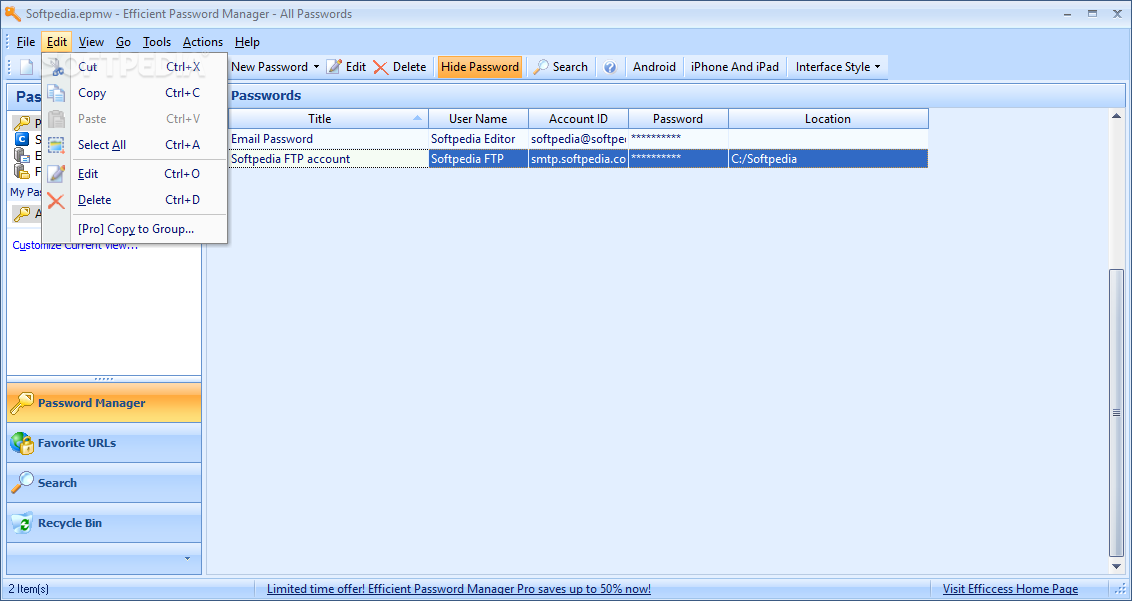The image size is (1132, 601).
Task: Open the Go menu
Action: click(123, 42)
